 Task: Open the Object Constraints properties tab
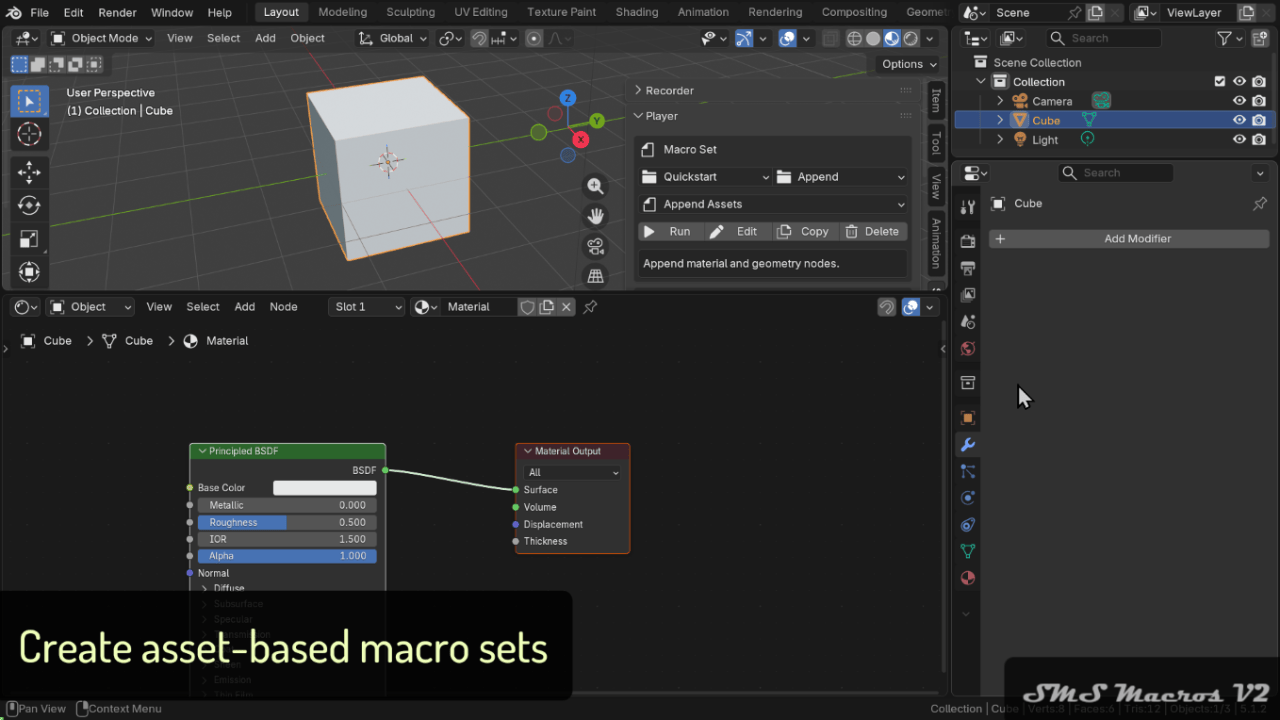[968, 525]
